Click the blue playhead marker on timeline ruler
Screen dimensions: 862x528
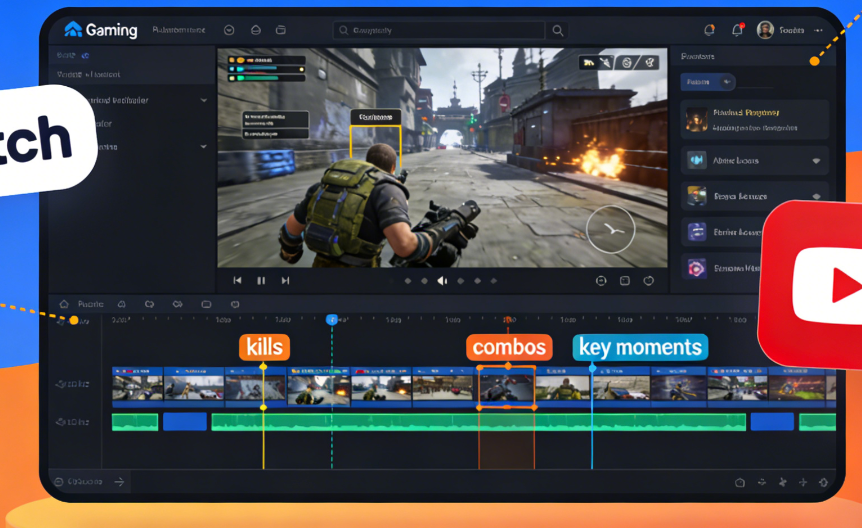pos(332,319)
